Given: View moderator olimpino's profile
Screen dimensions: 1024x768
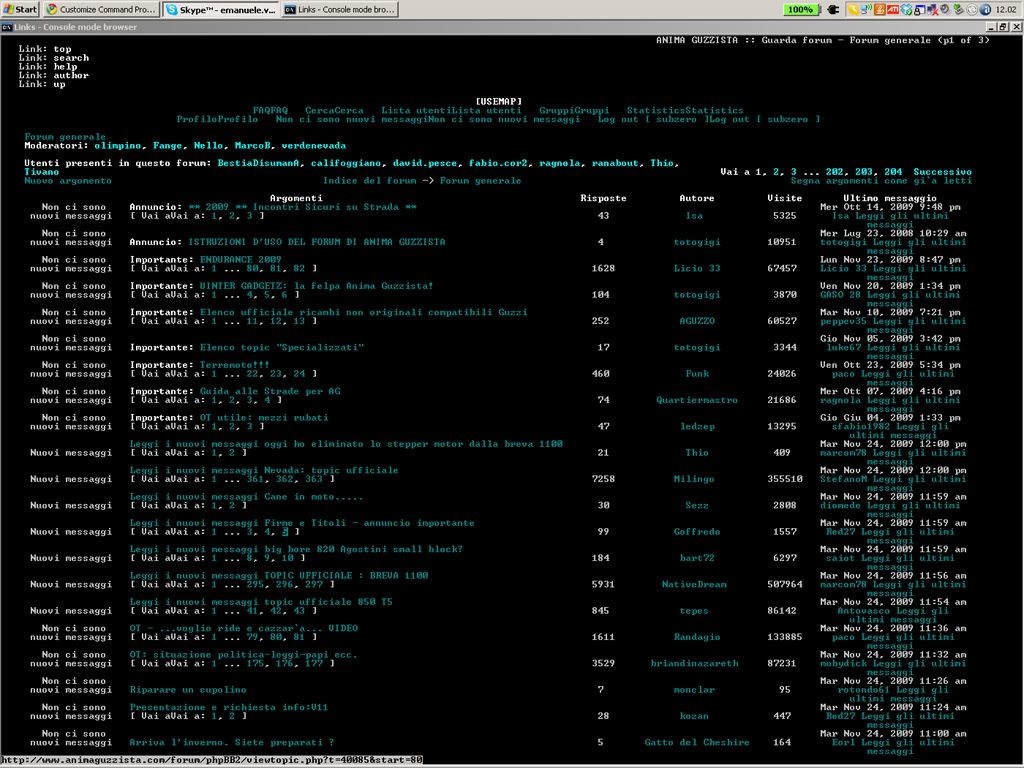Looking at the screenshot, I should pos(118,146).
